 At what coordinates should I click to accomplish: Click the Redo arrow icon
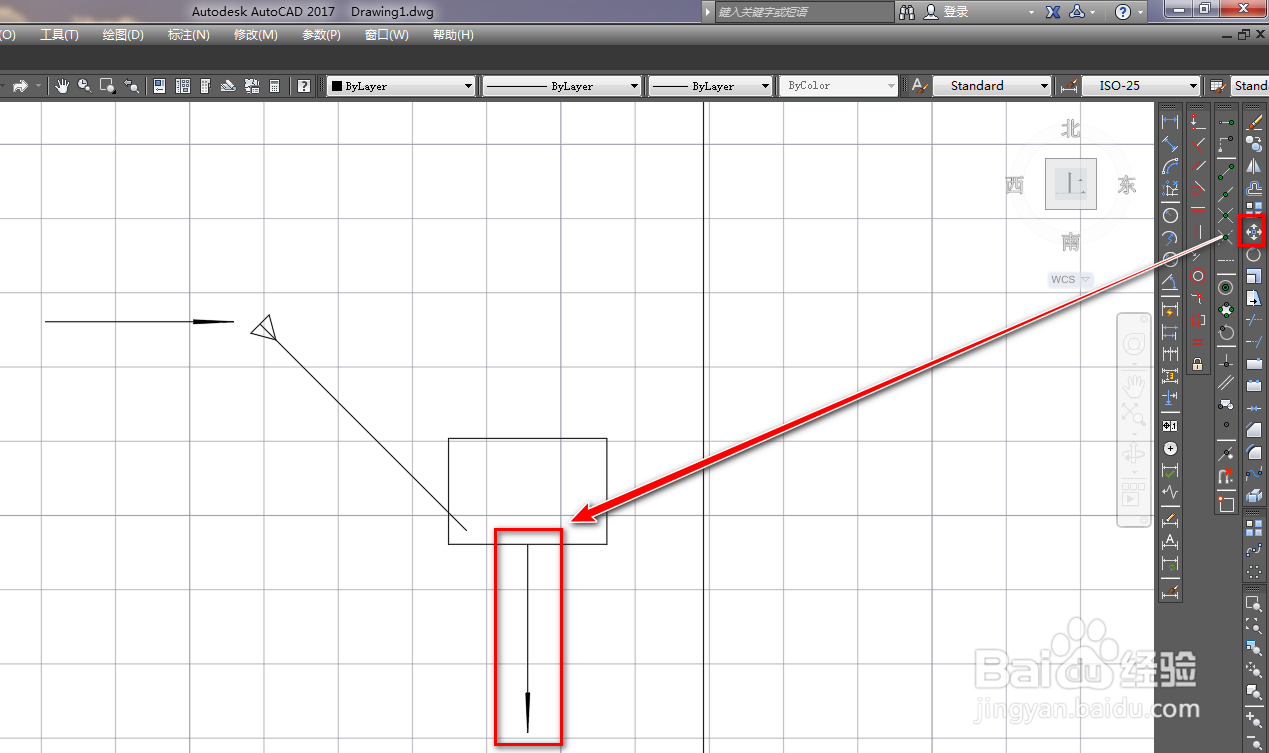click(x=19, y=86)
